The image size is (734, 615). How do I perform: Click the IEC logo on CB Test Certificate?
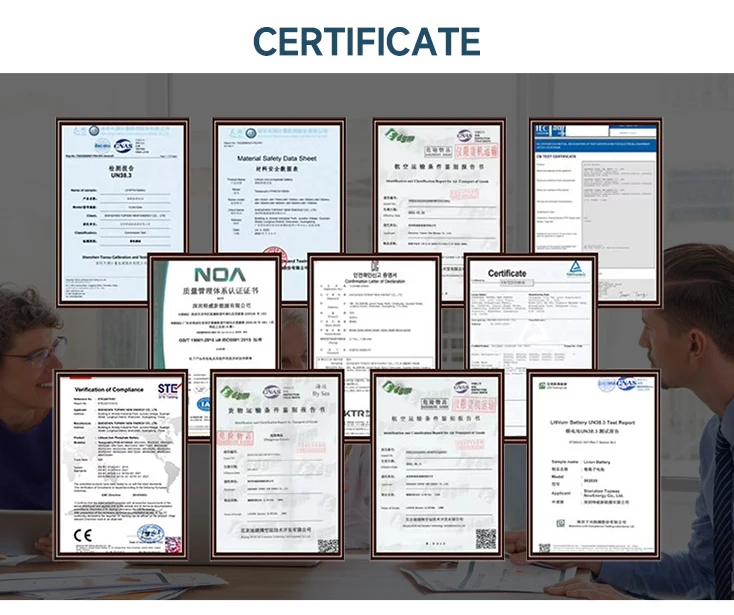pos(543,129)
